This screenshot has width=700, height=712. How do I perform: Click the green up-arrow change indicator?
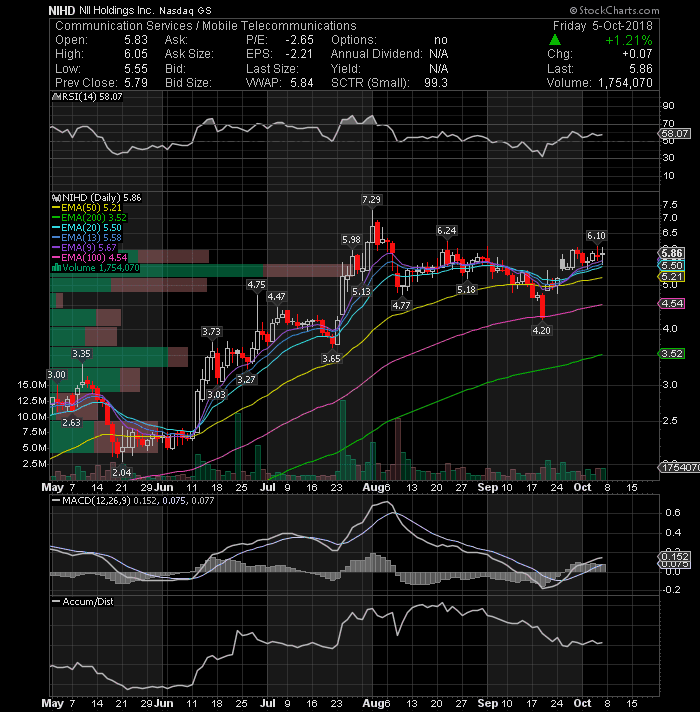[555, 40]
